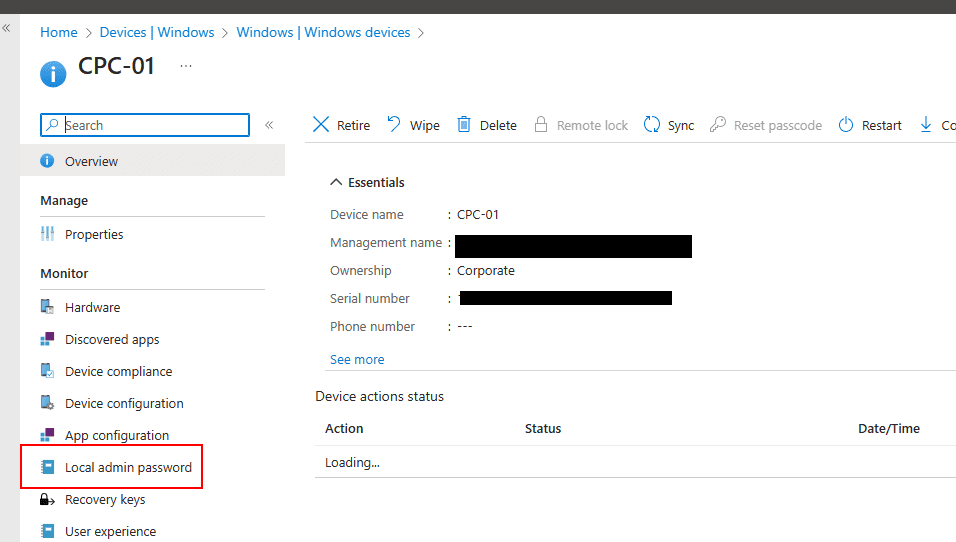Sort by the Status column header
956x542 pixels.
(543, 428)
